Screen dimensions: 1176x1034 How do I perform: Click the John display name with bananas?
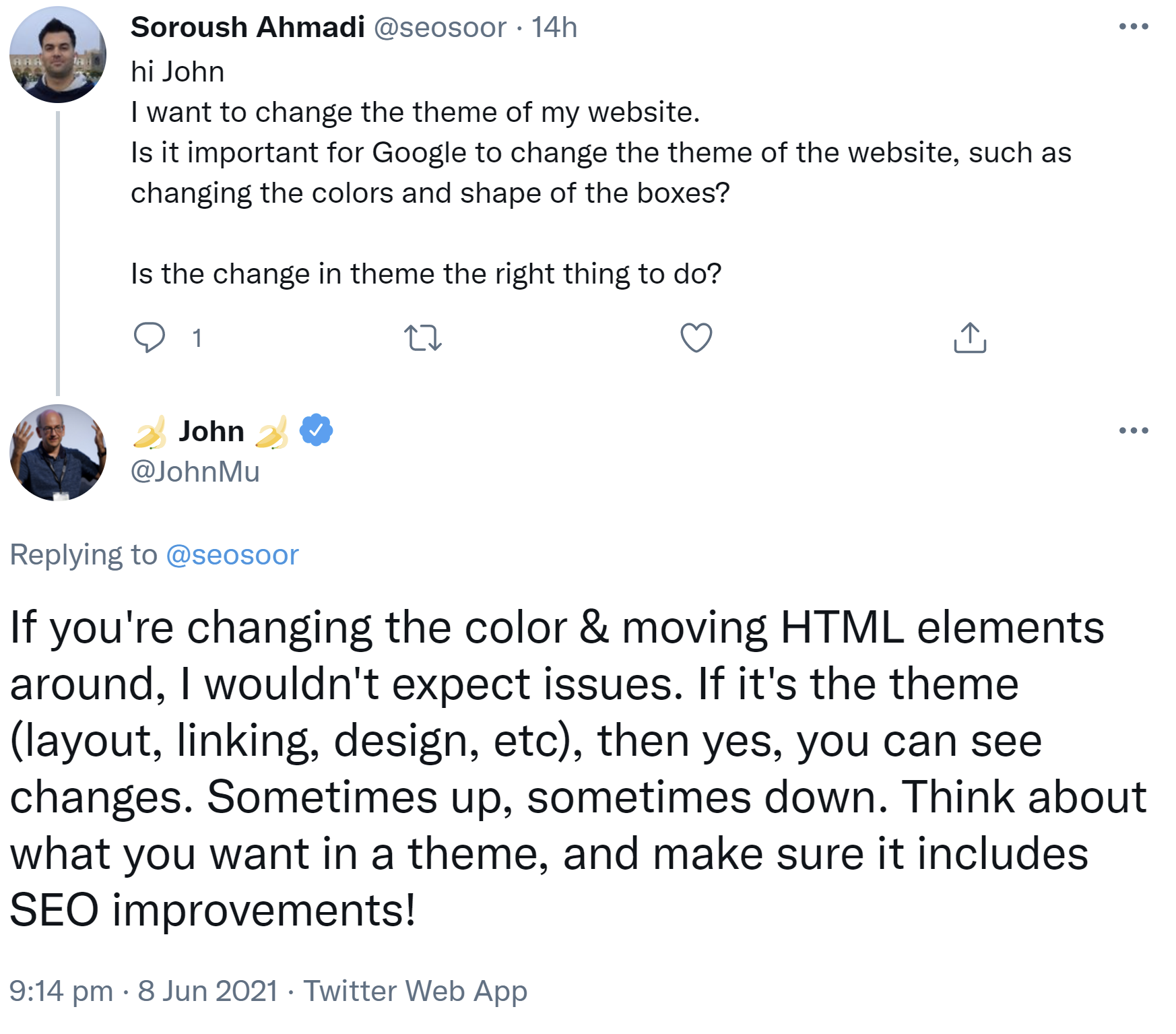[x=211, y=431]
